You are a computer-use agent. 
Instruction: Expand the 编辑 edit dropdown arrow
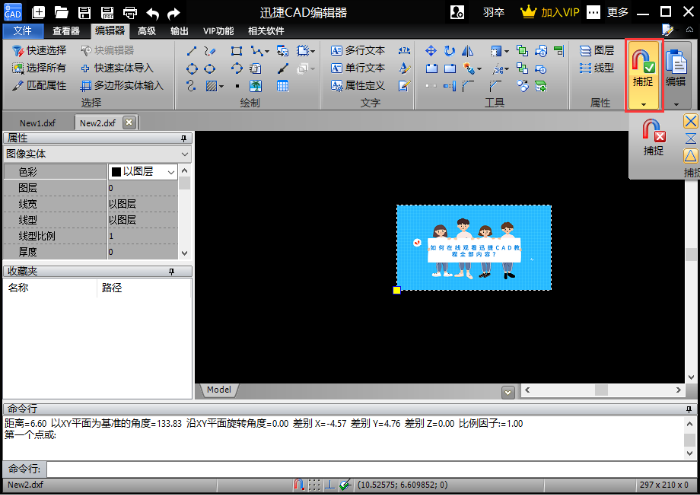pos(676,104)
